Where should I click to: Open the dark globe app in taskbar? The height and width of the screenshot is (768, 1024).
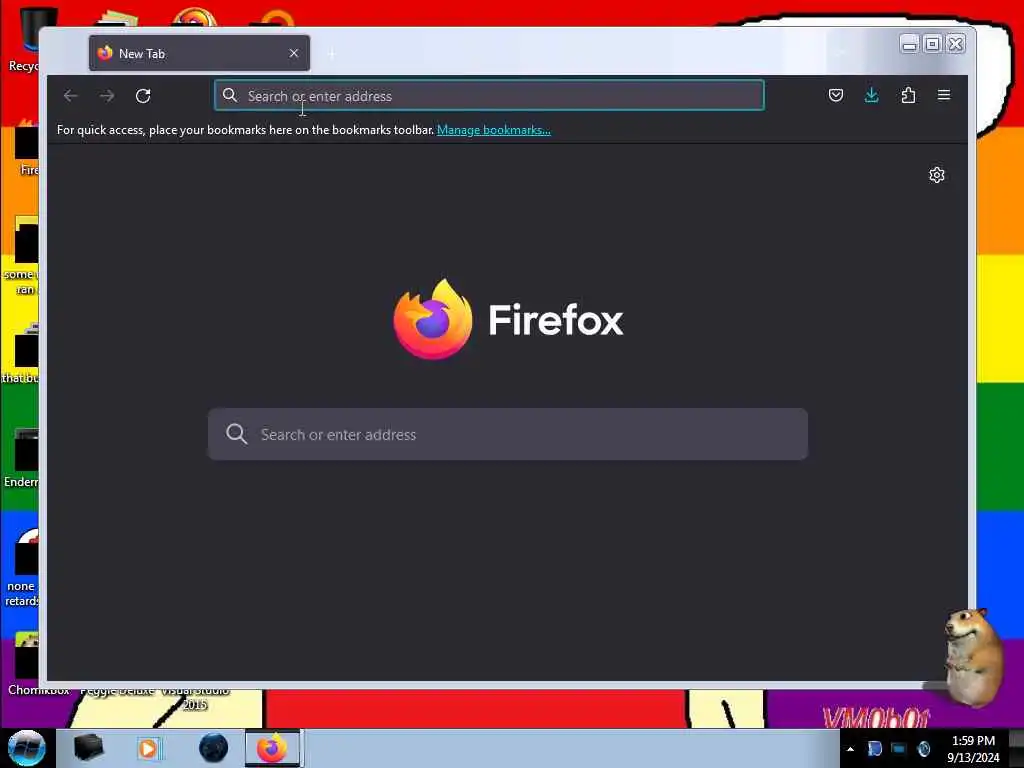click(214, 748)
